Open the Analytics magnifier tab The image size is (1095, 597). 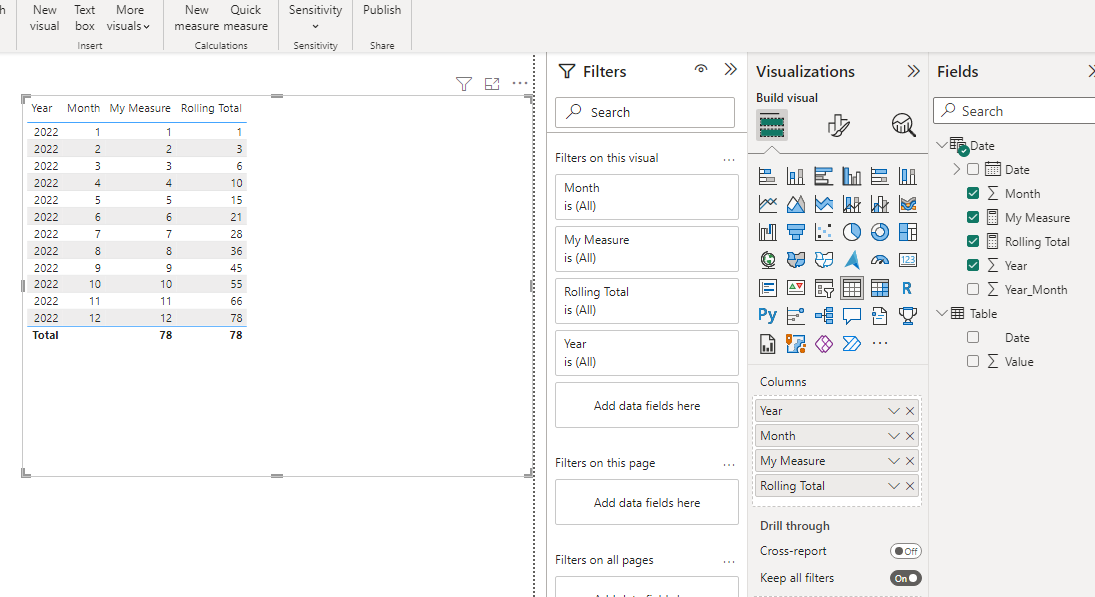(904, 126)
